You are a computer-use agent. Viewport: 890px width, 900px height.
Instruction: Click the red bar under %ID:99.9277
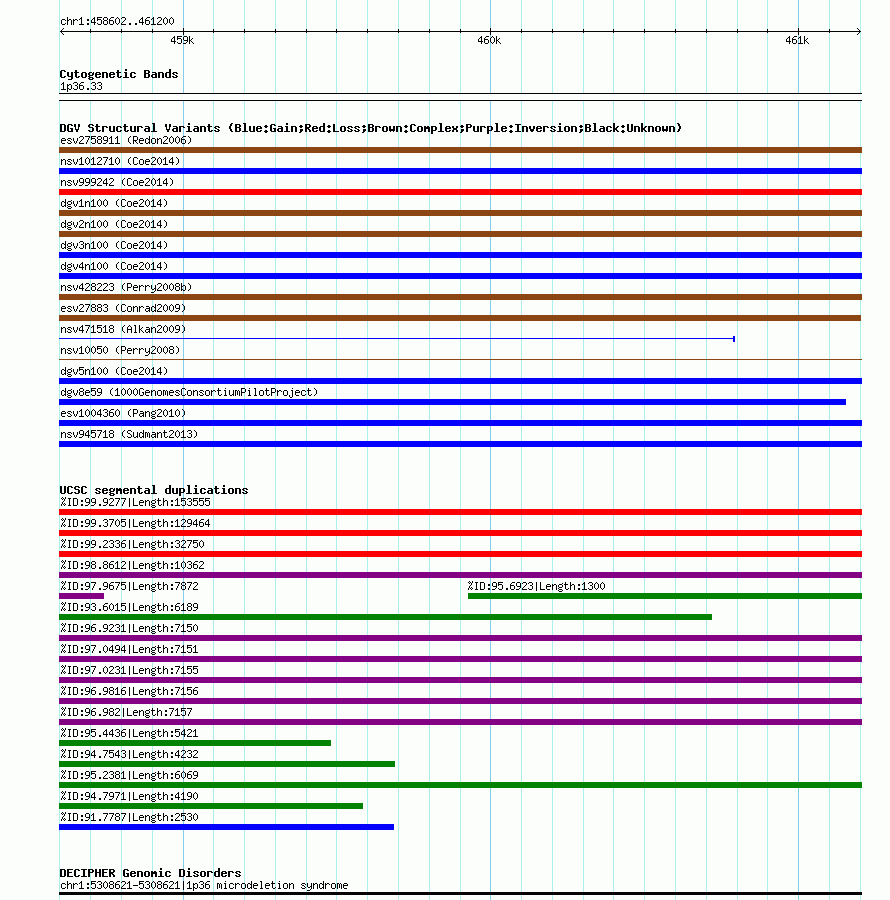tap(460, 513)
